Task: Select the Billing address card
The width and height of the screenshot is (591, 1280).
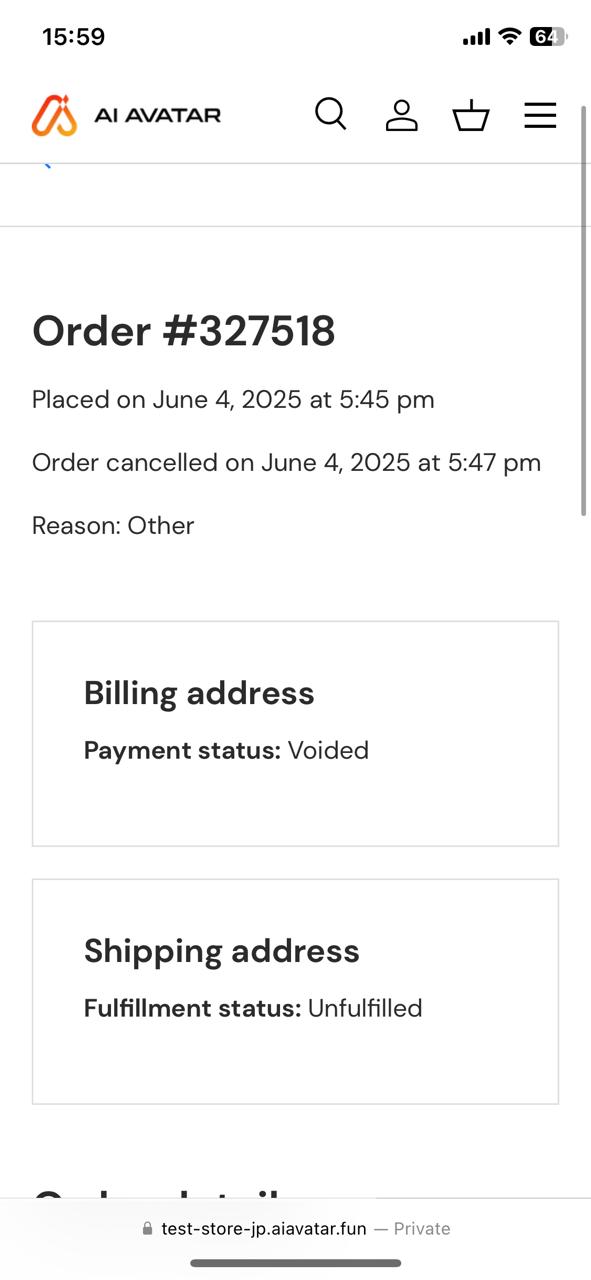Action: [x=295, y=734]
